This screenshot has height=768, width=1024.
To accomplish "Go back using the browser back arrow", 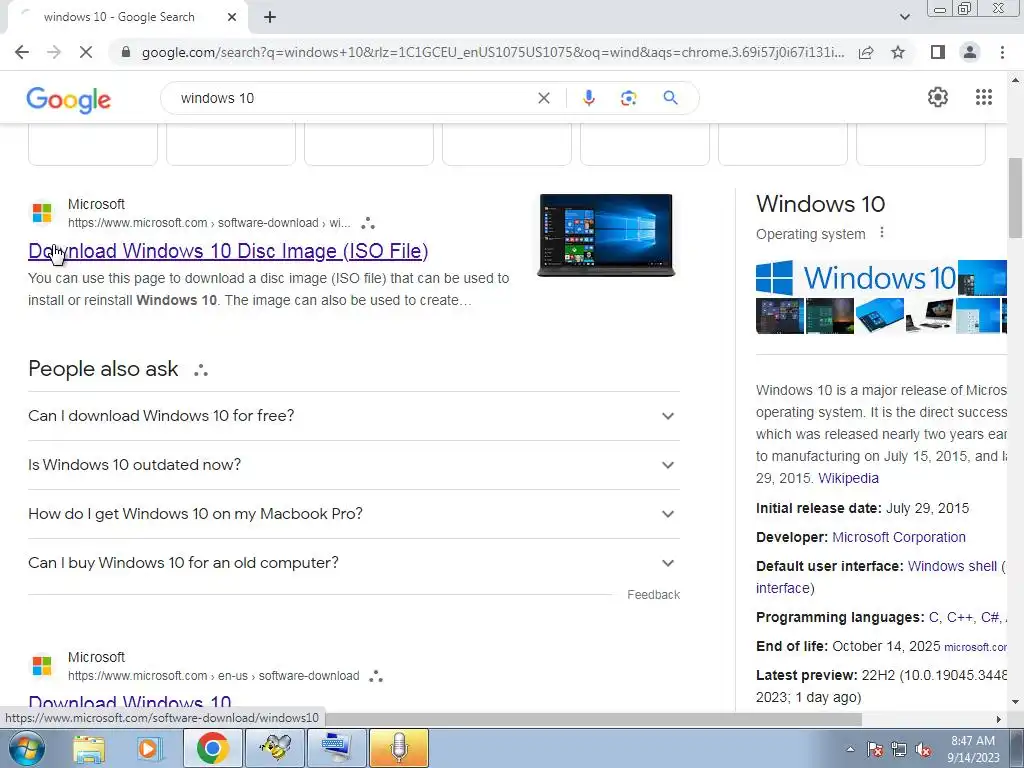I will coord(22,52).
